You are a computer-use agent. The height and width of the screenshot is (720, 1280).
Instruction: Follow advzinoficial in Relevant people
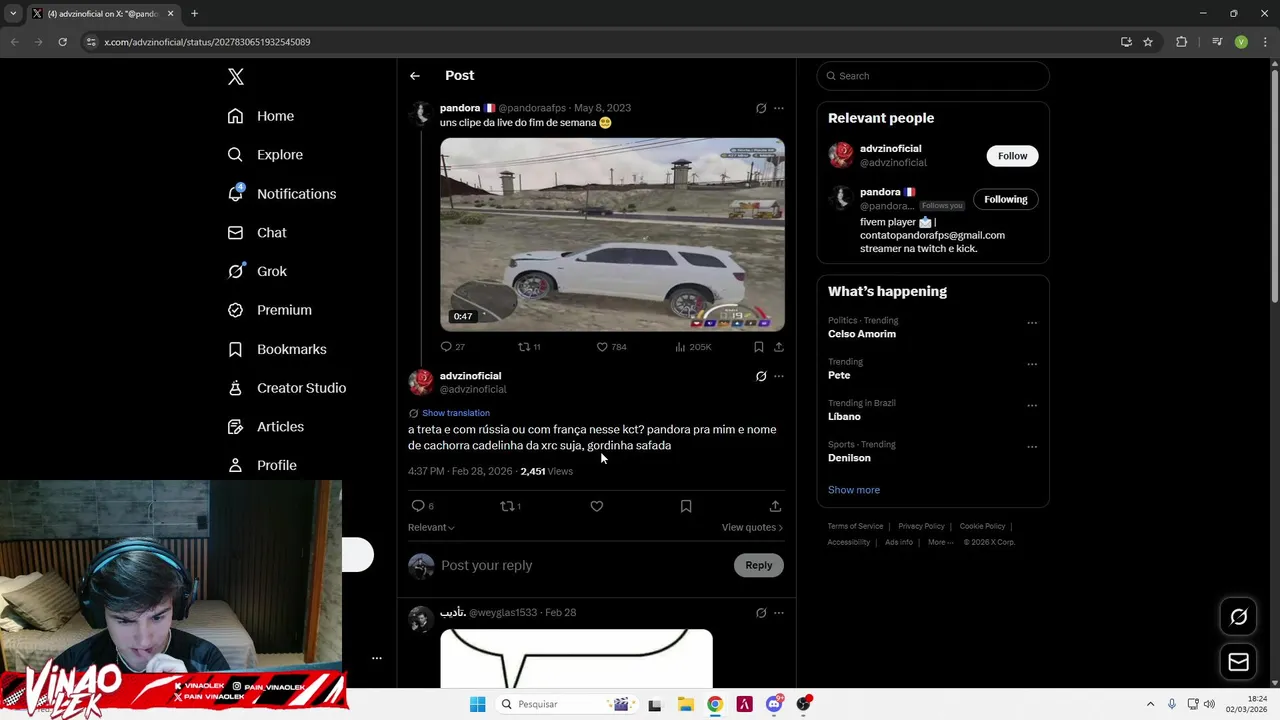[x=1012, y=156]
